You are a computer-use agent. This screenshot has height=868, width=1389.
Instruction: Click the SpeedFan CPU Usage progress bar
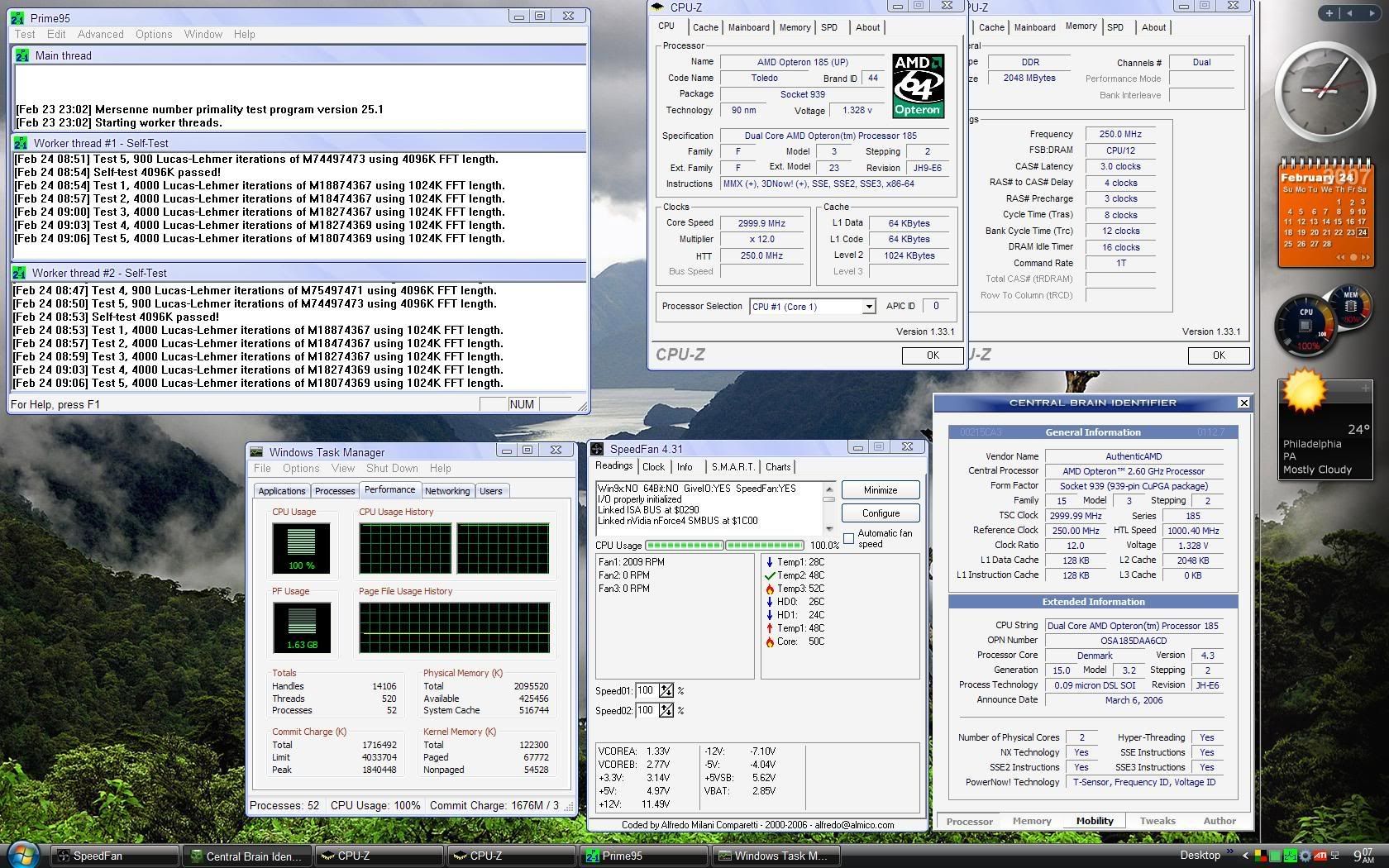point(724,546)
